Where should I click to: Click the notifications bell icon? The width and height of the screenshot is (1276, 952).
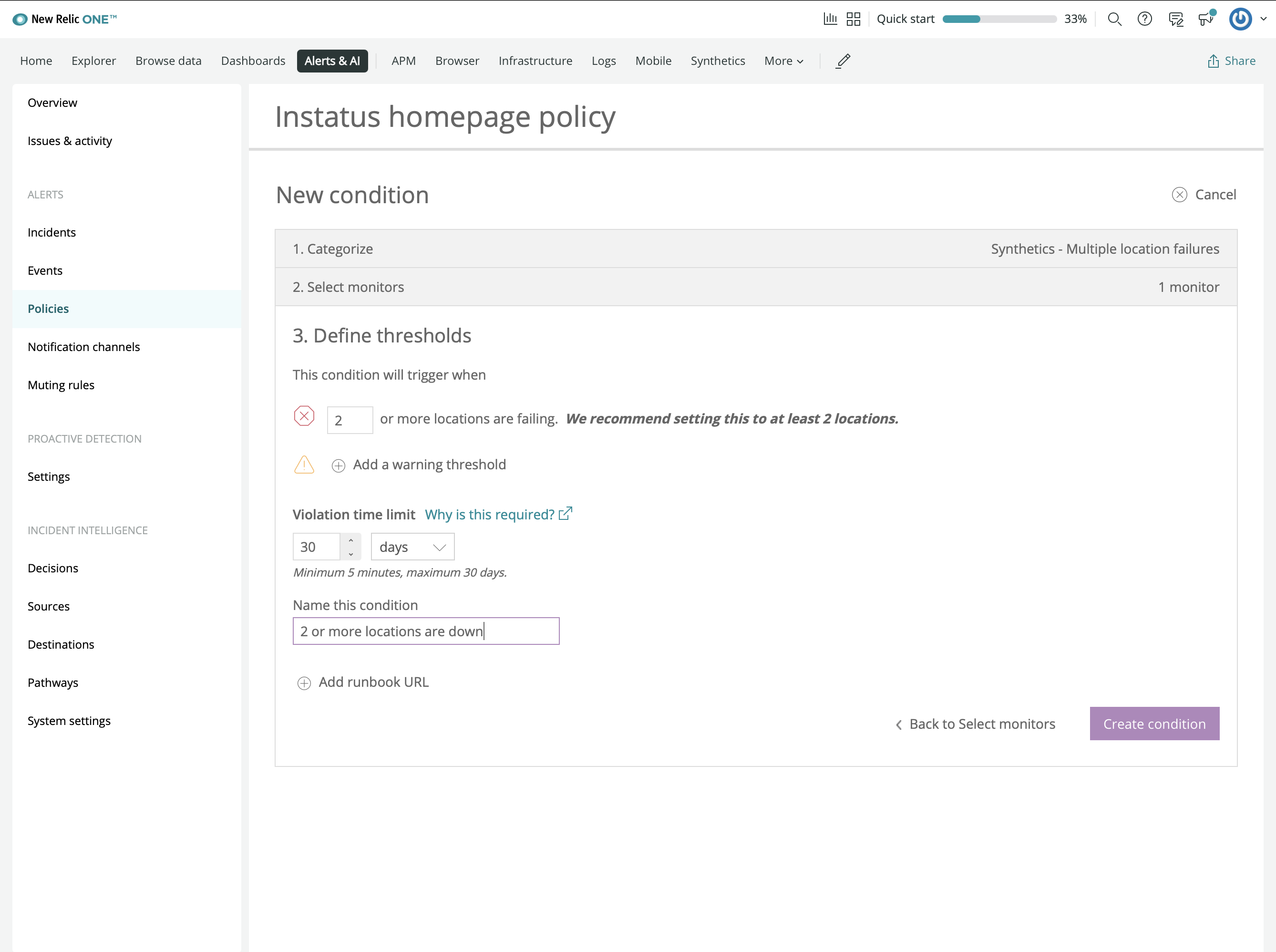pyautogui.click(x=1206, y=19)
